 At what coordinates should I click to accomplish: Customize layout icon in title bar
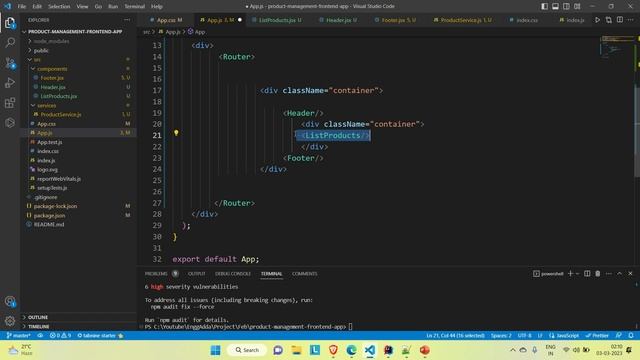click(577, 6)
